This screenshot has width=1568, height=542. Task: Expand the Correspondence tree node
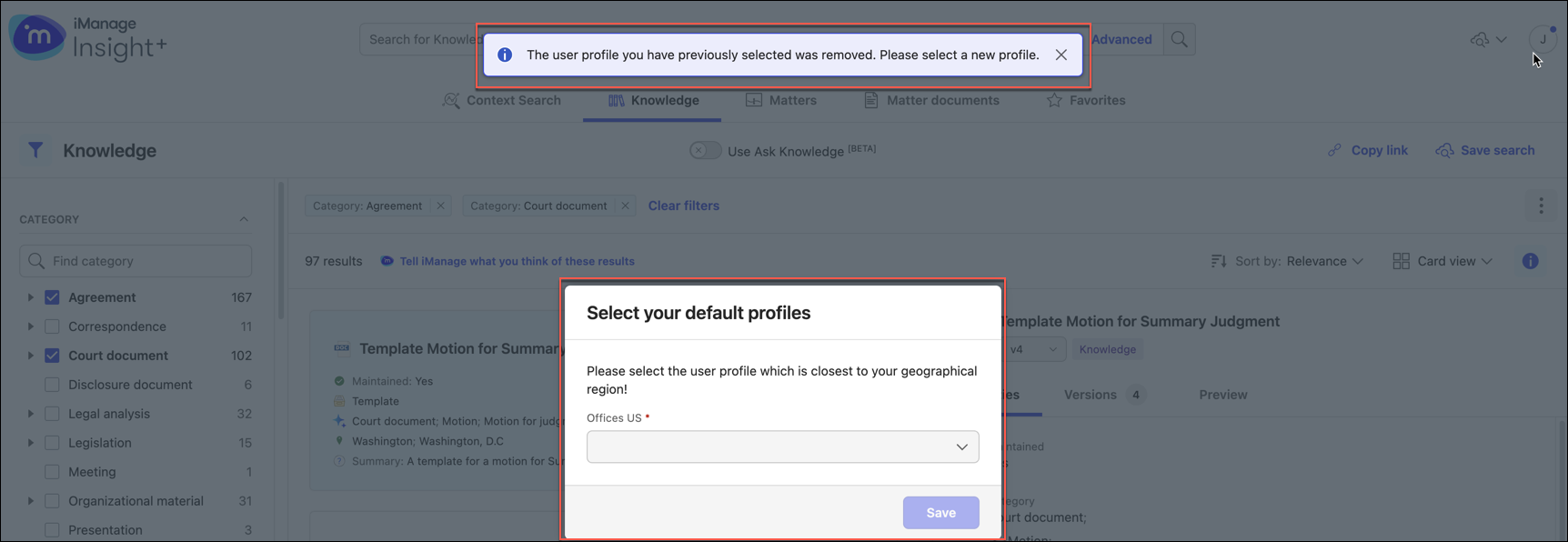[x=30, y=326]
